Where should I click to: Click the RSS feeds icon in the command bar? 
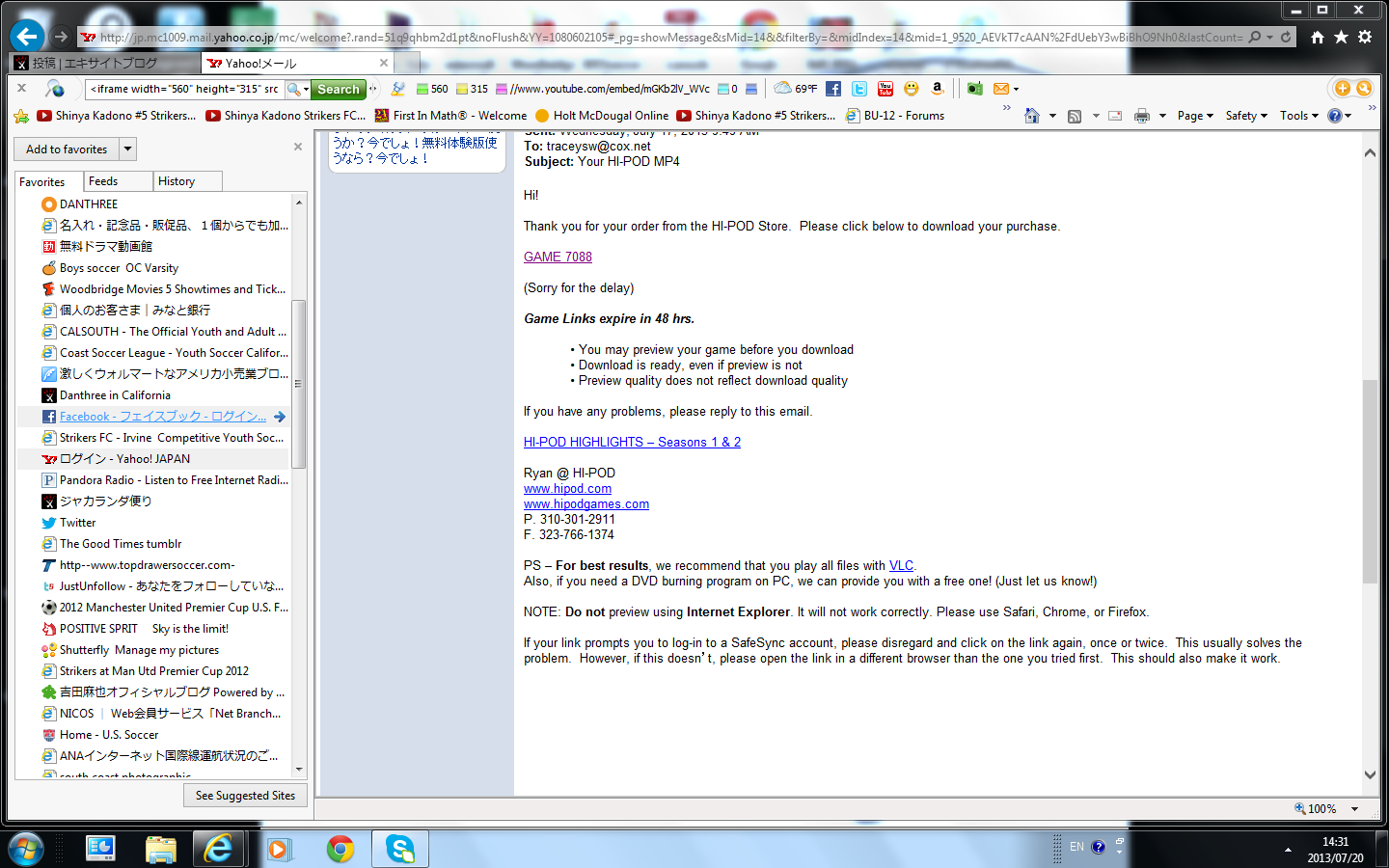(1075, 116)
